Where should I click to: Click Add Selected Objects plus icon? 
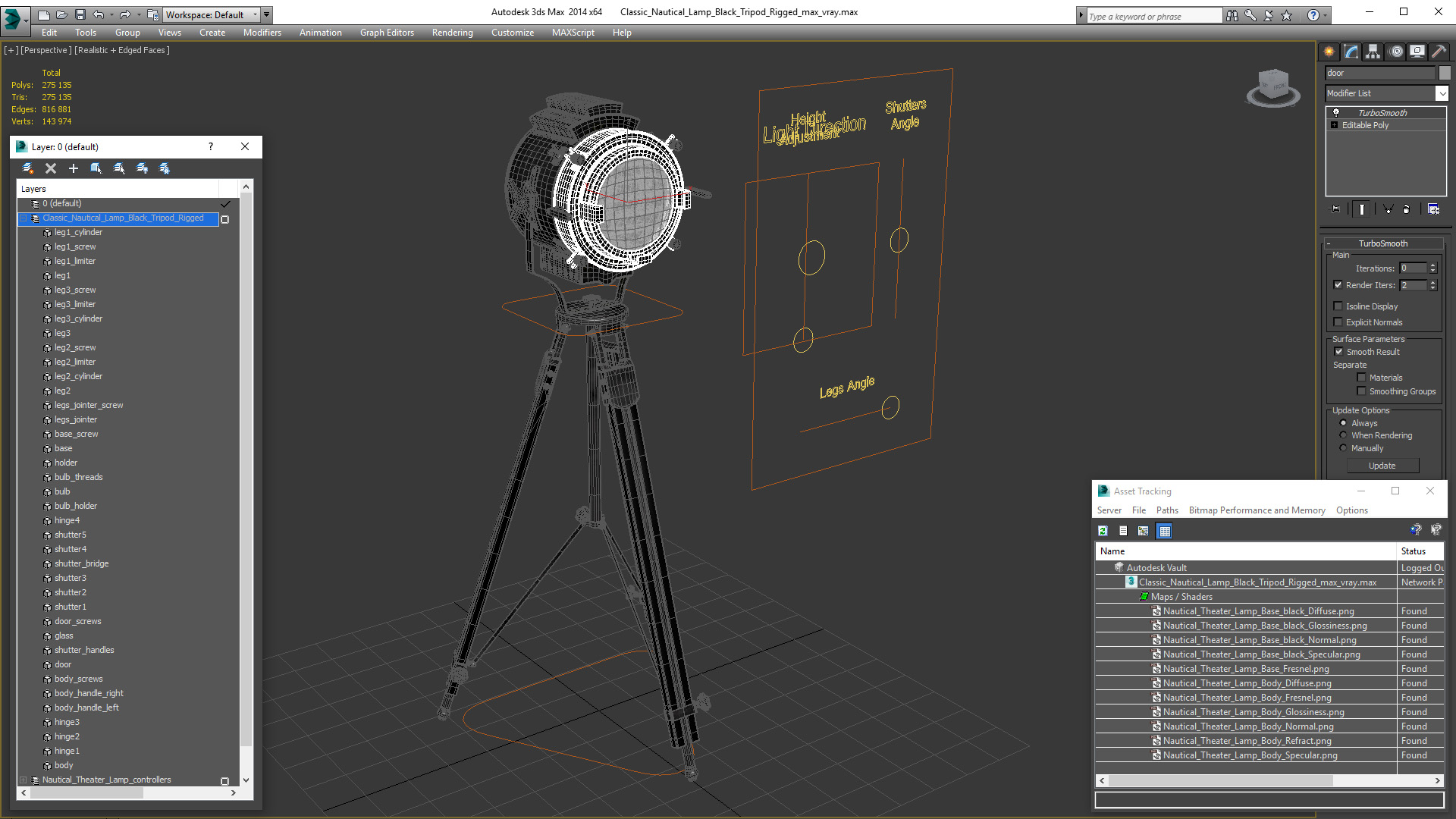(74, 168)
